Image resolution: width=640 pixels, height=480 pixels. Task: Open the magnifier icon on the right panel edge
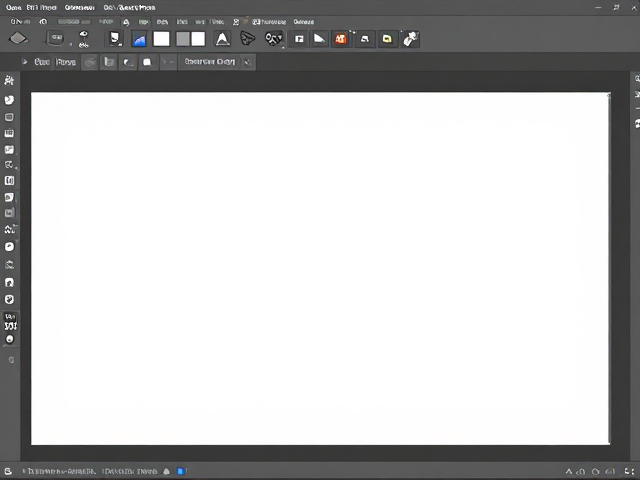click(637, 78)
